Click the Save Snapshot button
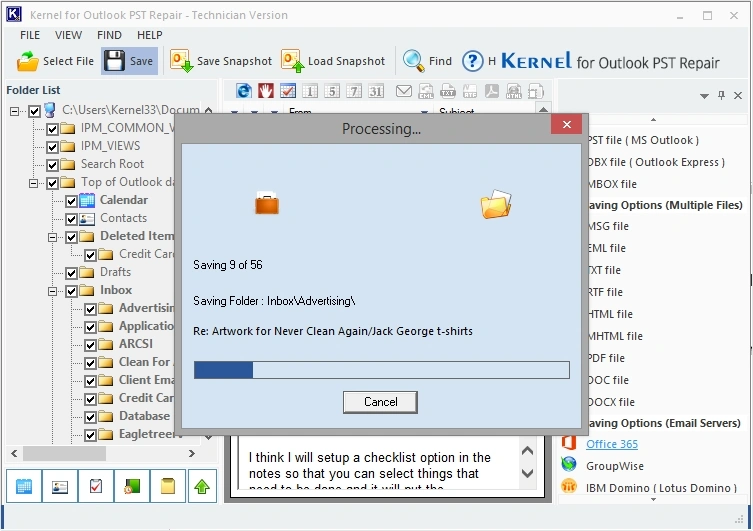 (221, 61)
